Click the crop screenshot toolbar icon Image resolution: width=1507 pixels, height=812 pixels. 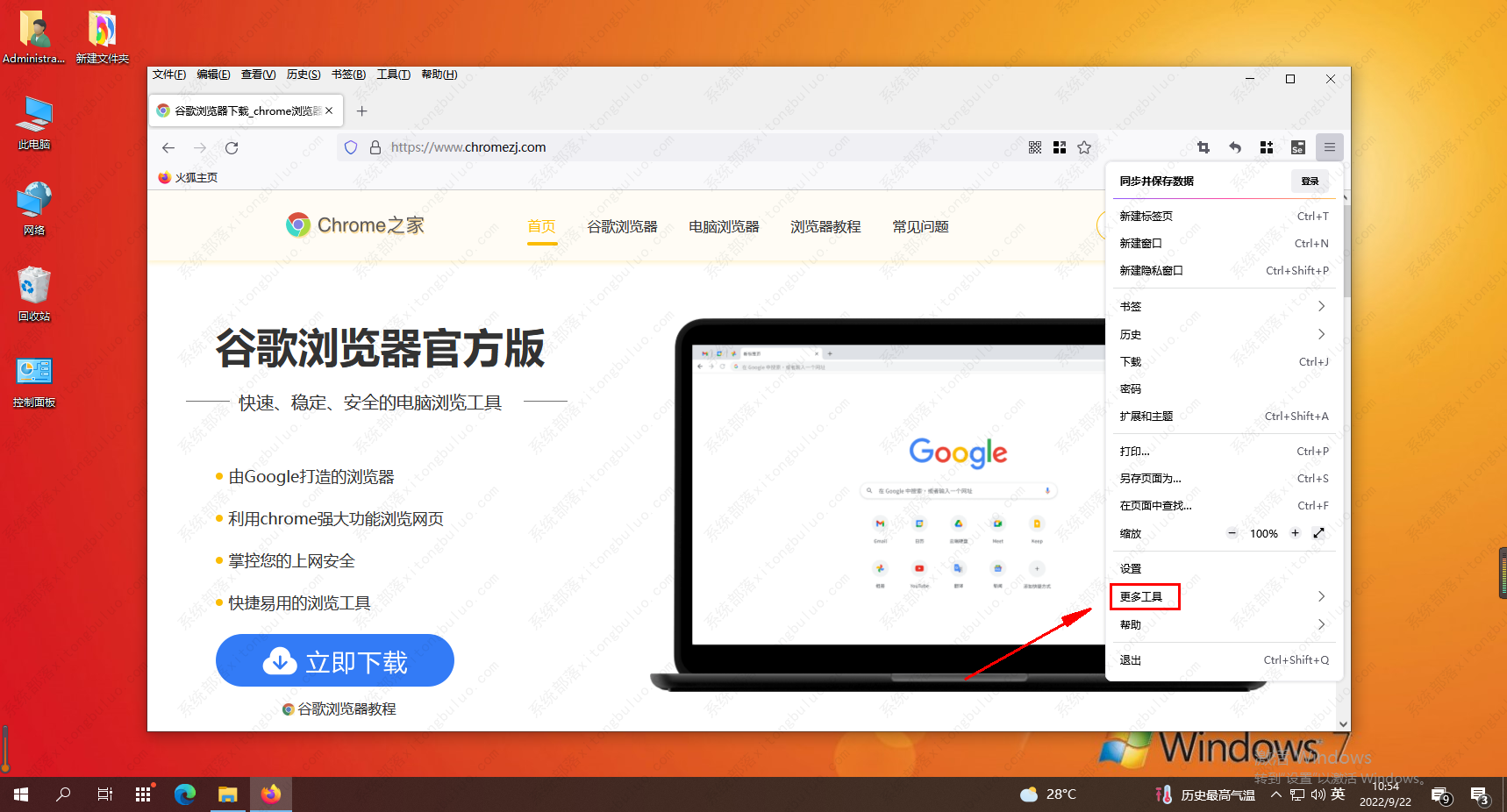coord(1203,147)
